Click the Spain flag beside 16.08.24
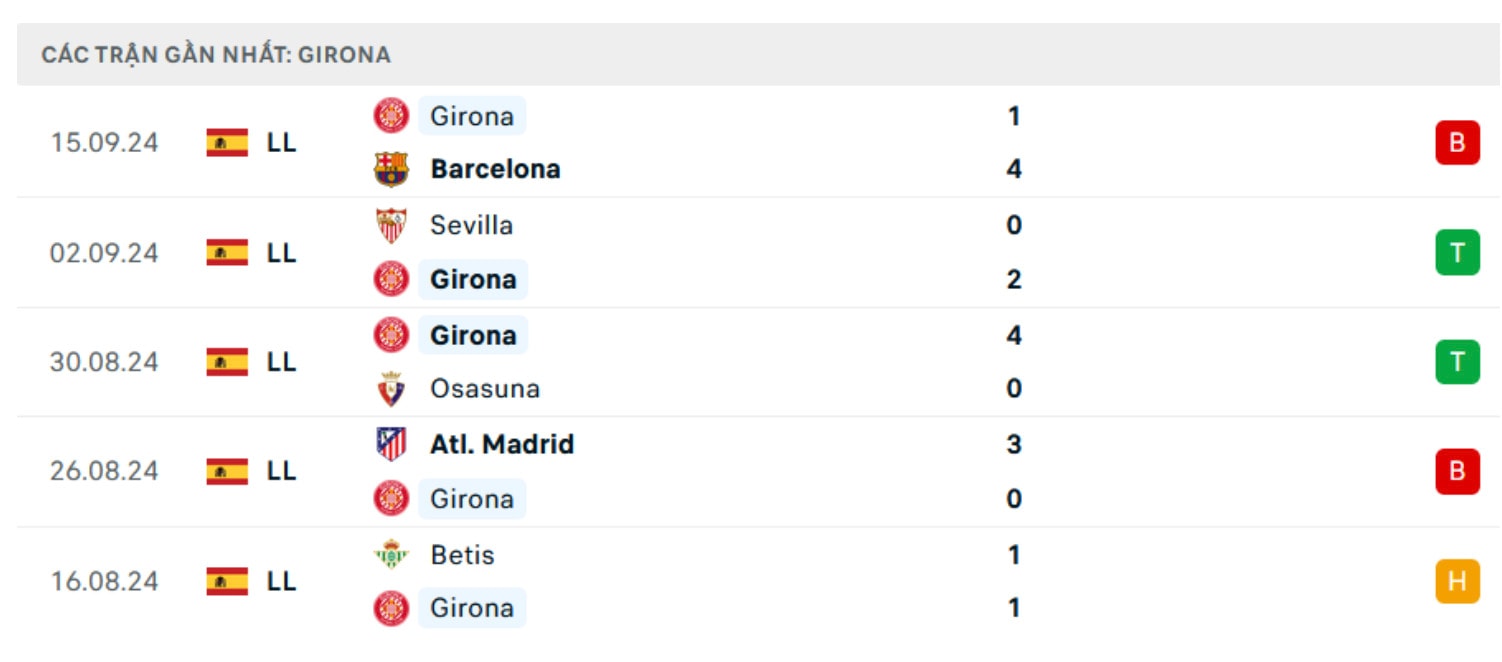Image resolution: width=1502 pixels, height=662 pixels. [x=227, y=581]
